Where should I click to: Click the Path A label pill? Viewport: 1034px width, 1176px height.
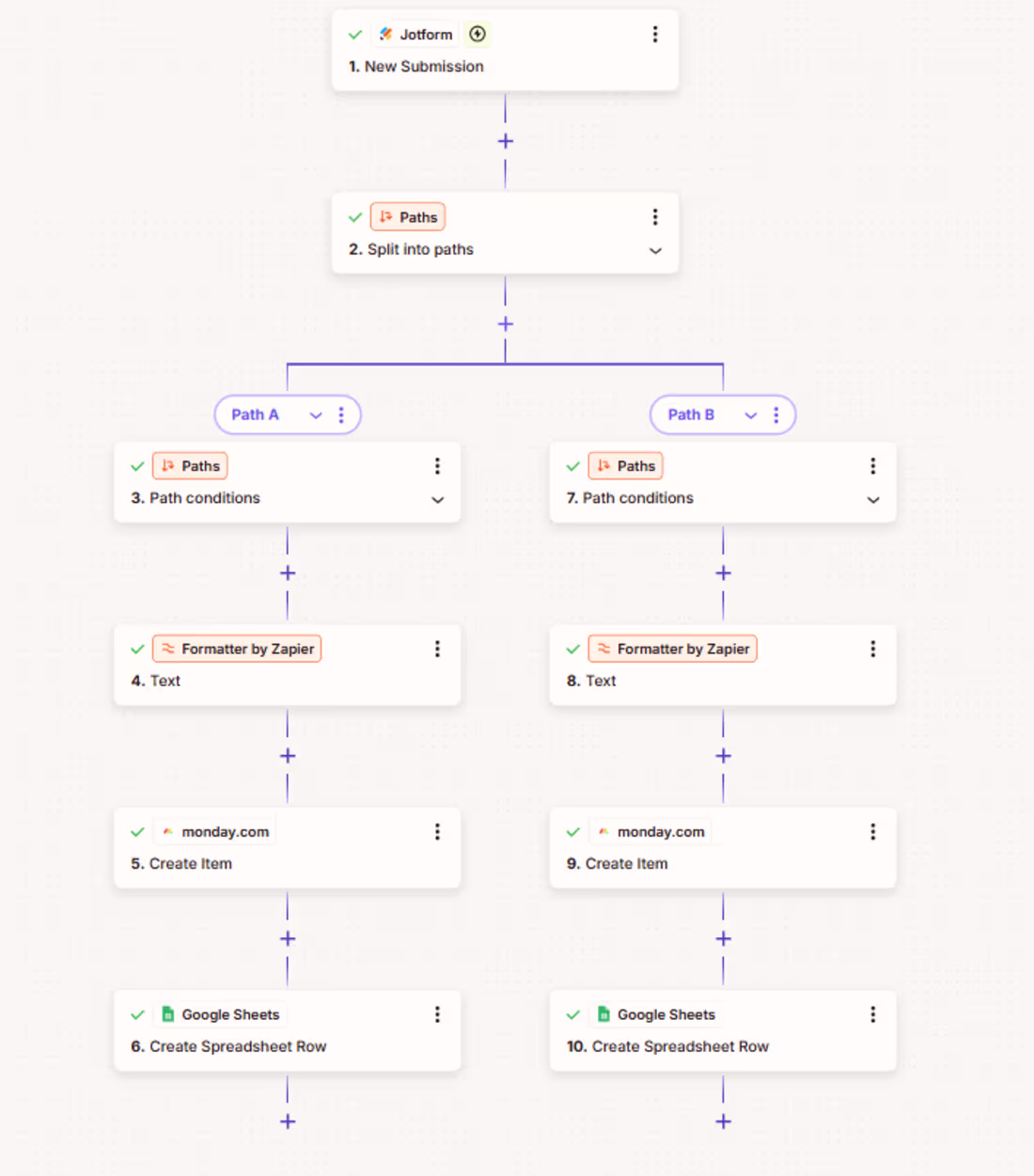(x=255, y=415)
